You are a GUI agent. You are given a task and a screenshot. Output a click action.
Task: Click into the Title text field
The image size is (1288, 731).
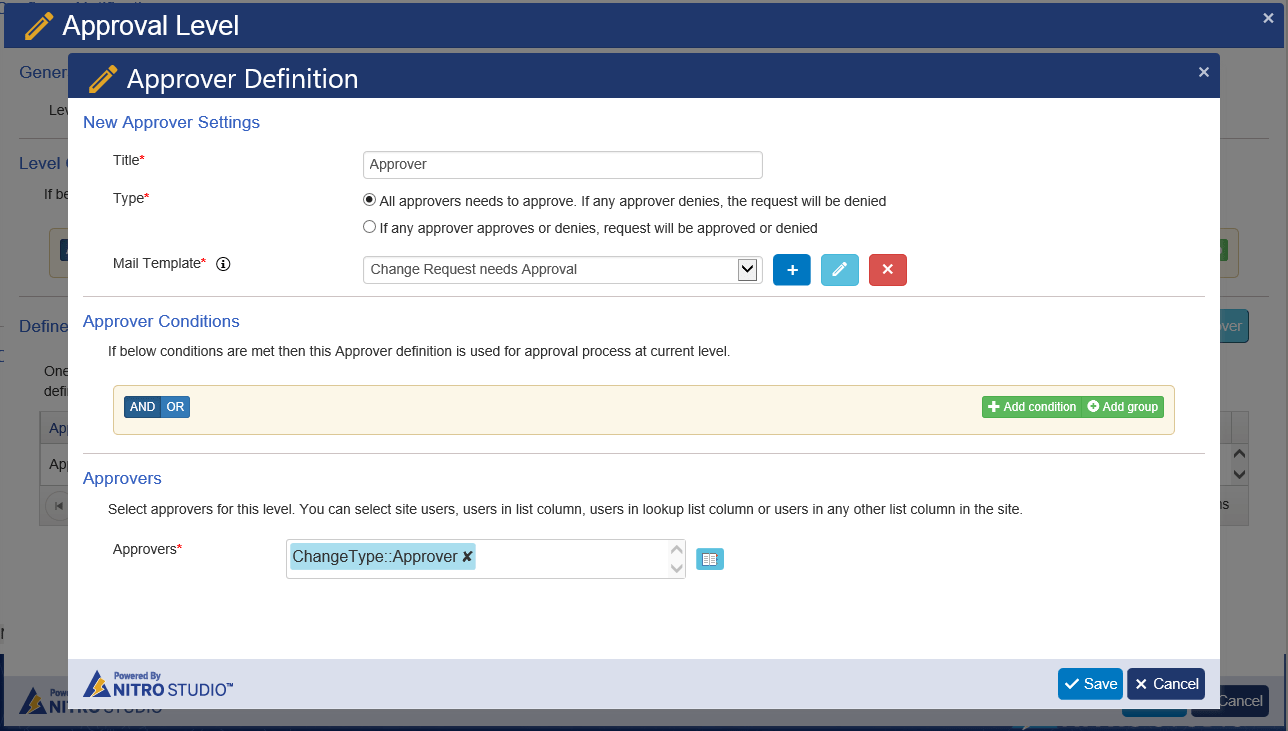tap(562, 165)
